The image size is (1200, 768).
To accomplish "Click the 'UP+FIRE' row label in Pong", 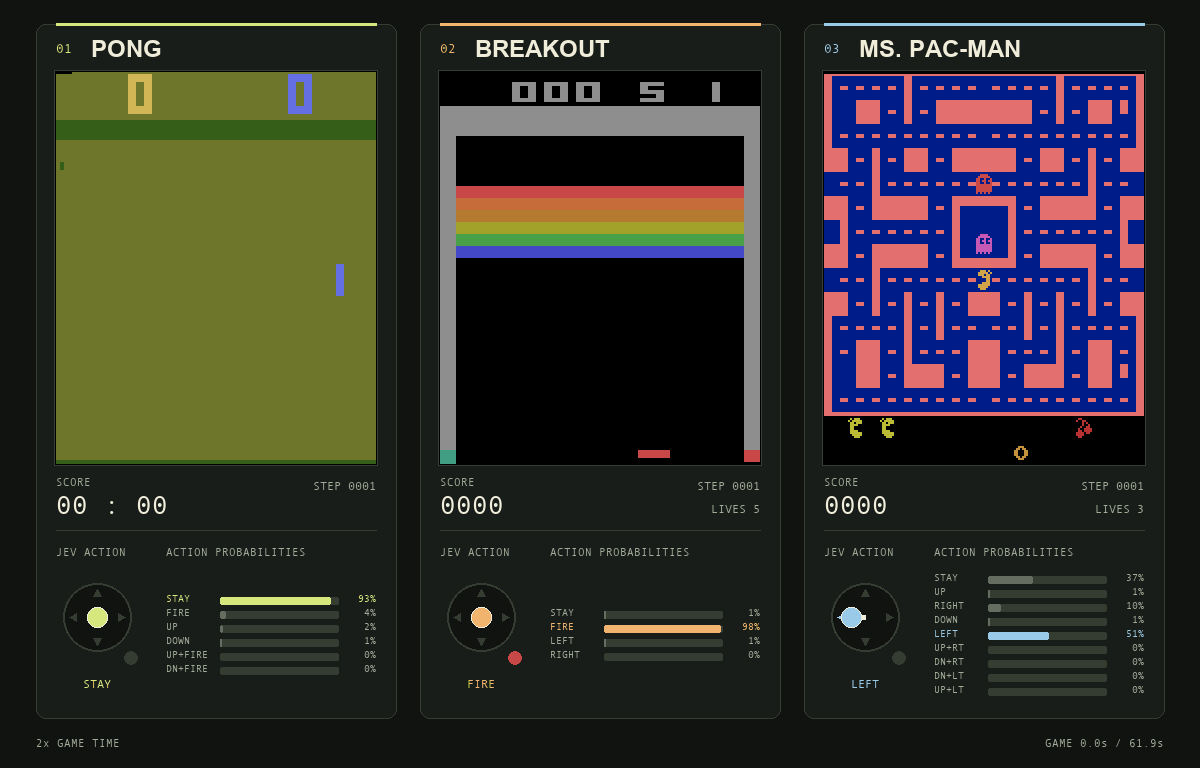I will (x=187, y=657).
